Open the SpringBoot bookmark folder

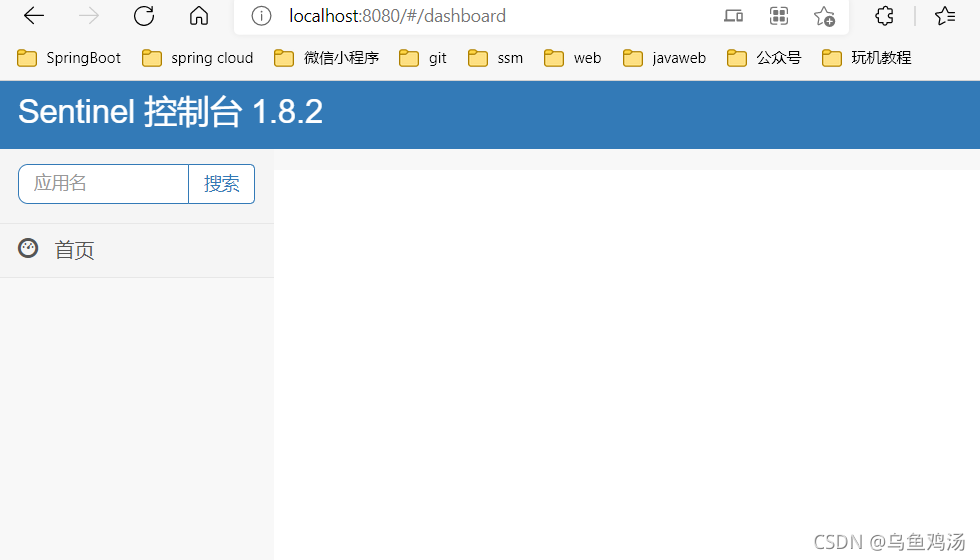point(69,58)
